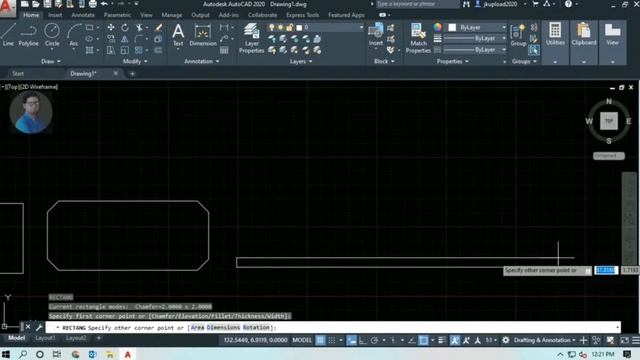Click the Rotation option in command line
The width and height of the screenshot is (640, 360).
click(256, 327)
